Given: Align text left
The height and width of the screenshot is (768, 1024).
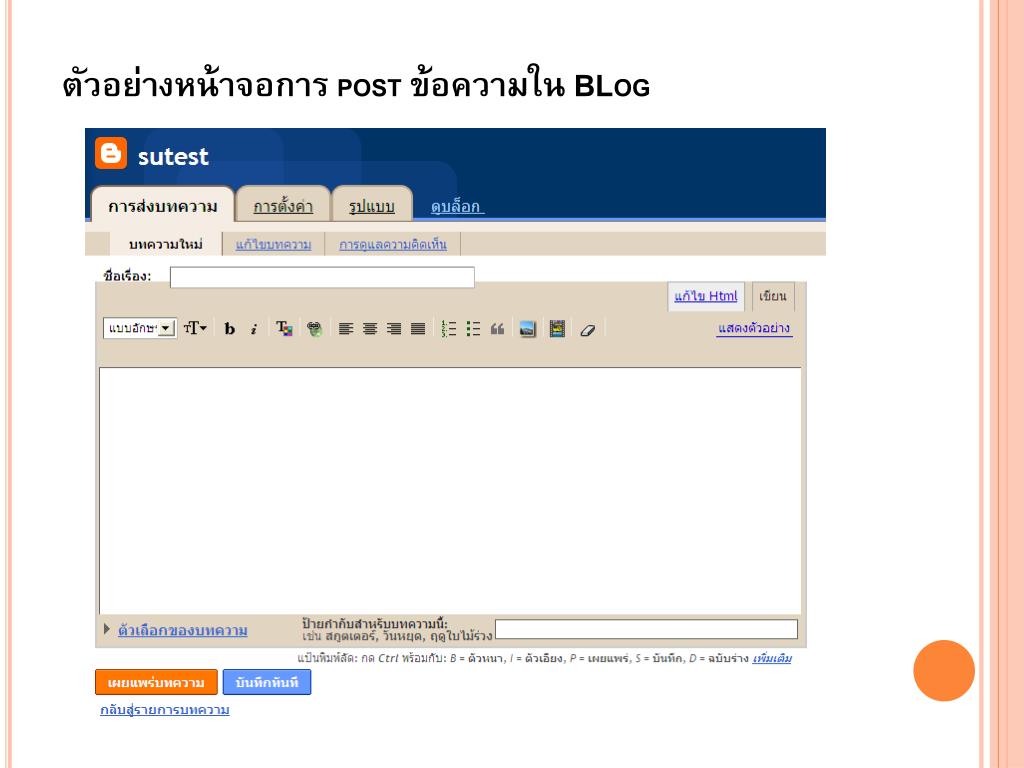Looking at the screenshot, I should [x=346, y=329].
